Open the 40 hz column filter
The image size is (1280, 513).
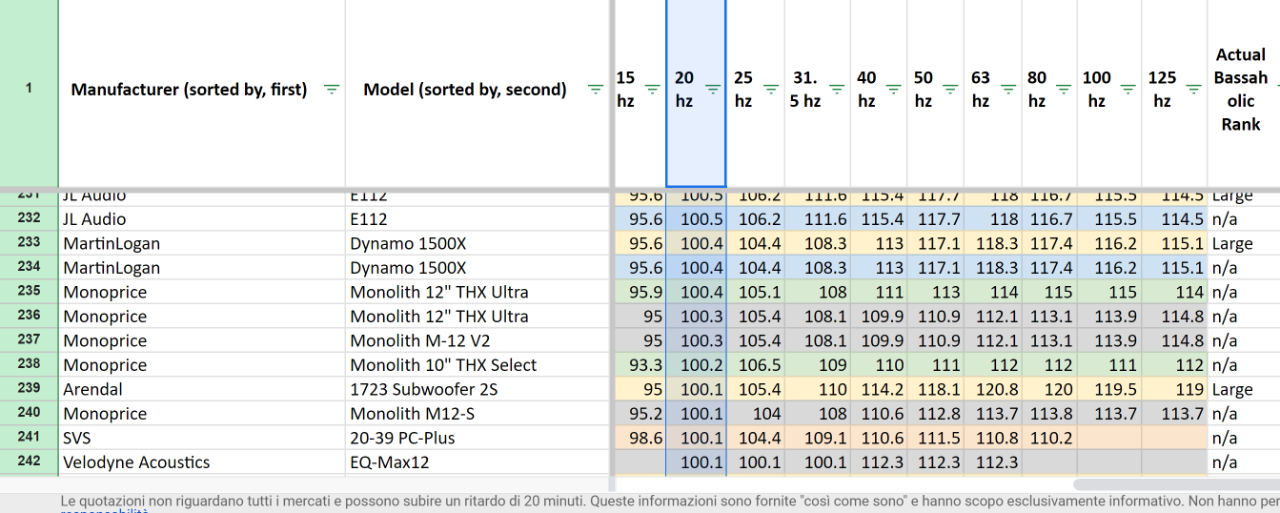click(893, 89)
